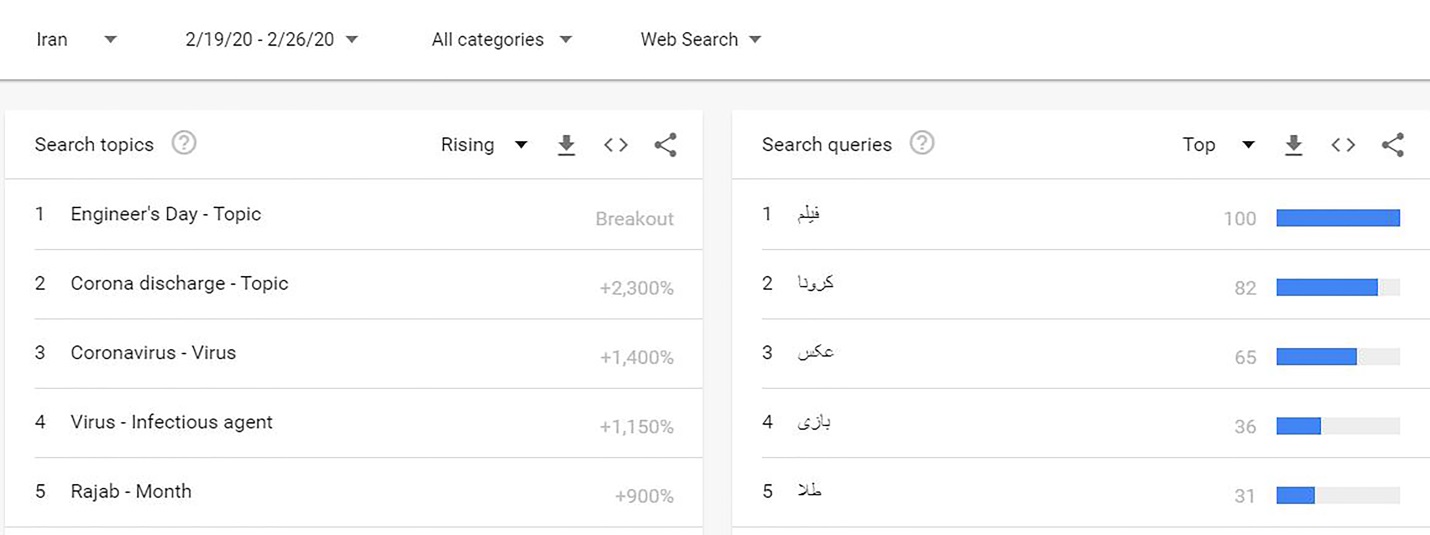This screenshot has height=535, width=1430.
Task: Download the Search queries data as CSV
Action: pyautogui.click(x=1293, y=145)
